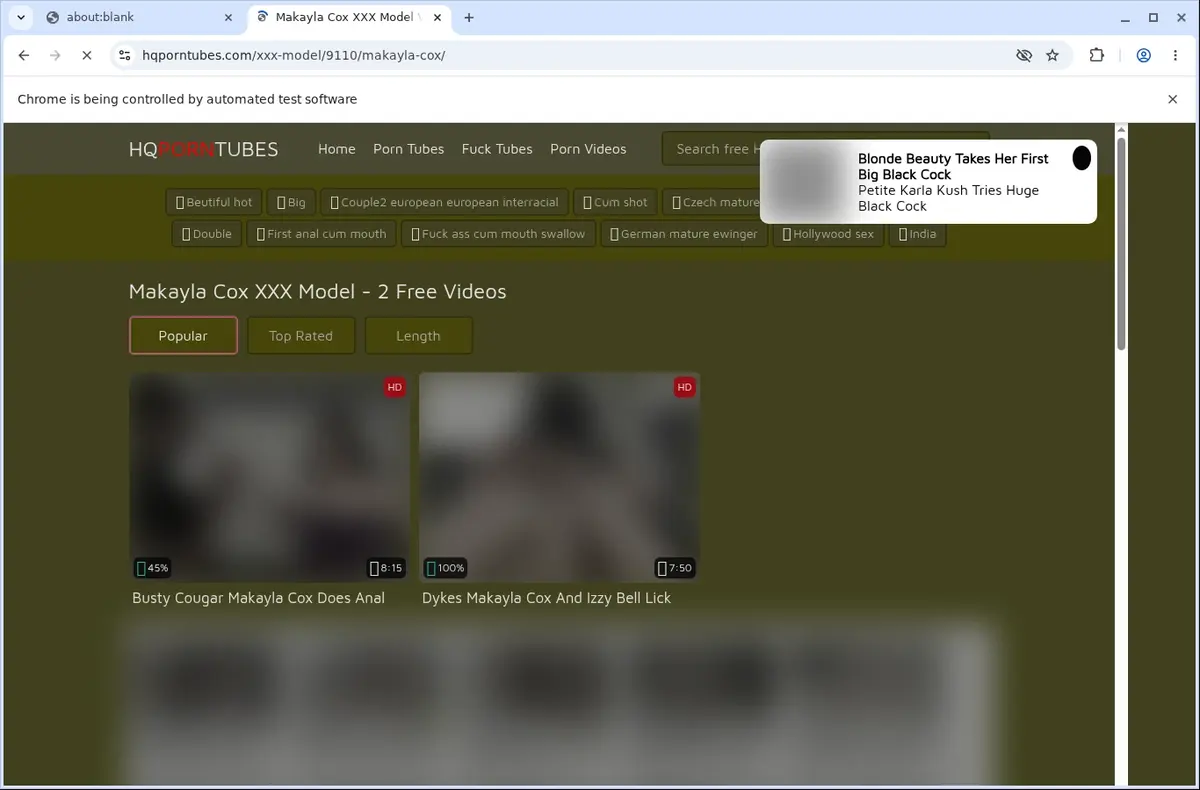This screenshot has width=1200, height=790.
Task: Open the second video thumbnail with 7:50 duration
Action: tap(559, 477)
